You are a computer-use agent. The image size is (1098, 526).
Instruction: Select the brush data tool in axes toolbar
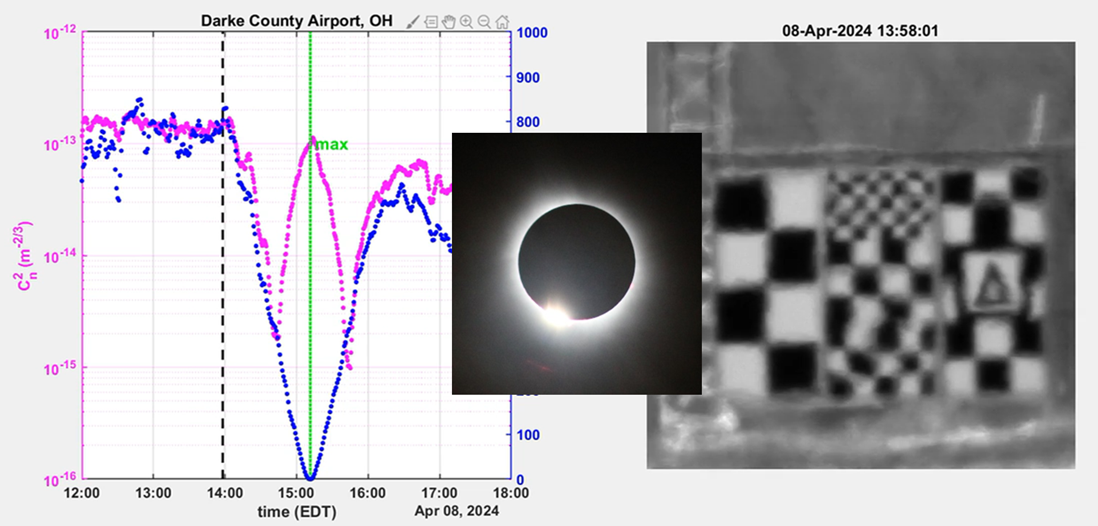(413, 22)
